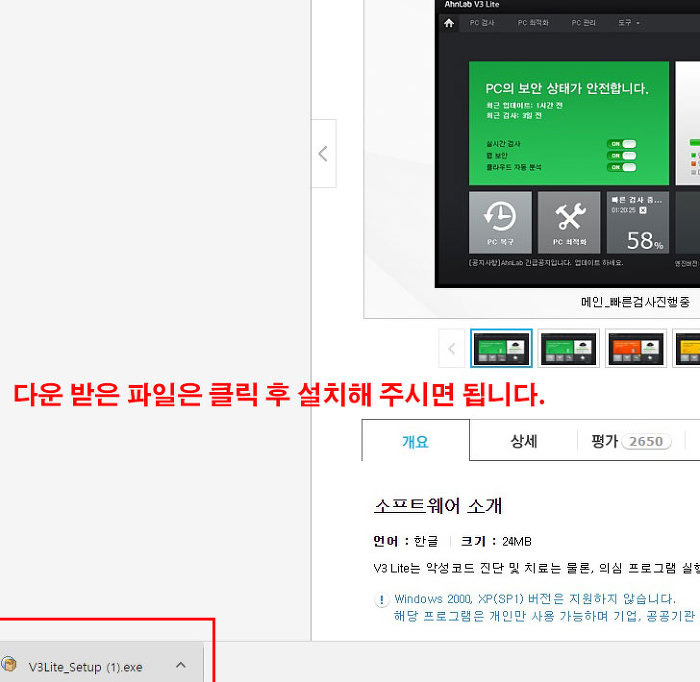Viewport: 700px width, 682px height.
Task: Click the 58% quick scan progress tile
Action: coord(638,222)
